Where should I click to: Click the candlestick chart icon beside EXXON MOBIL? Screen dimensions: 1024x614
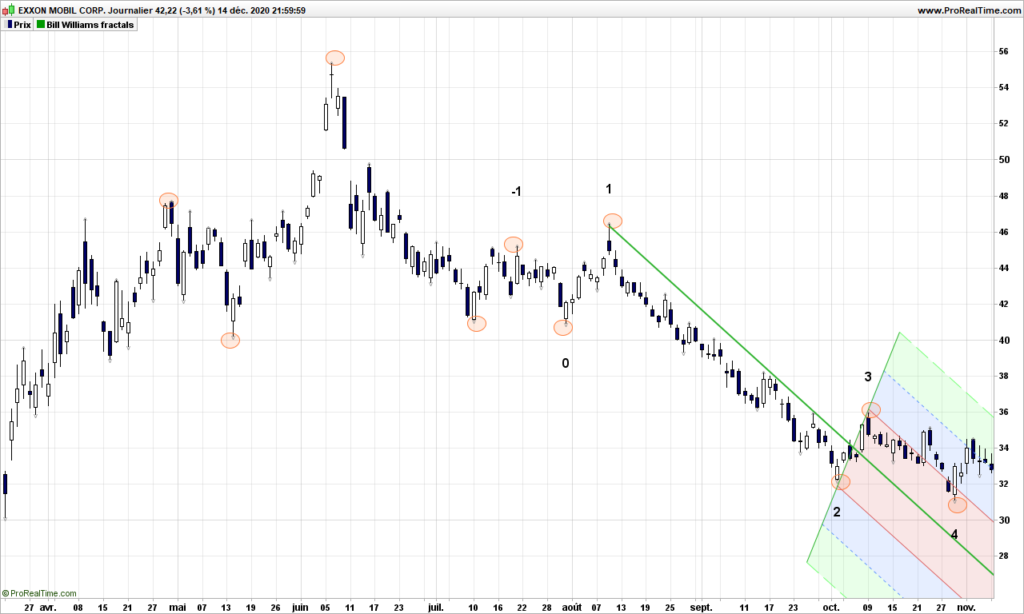9,10
